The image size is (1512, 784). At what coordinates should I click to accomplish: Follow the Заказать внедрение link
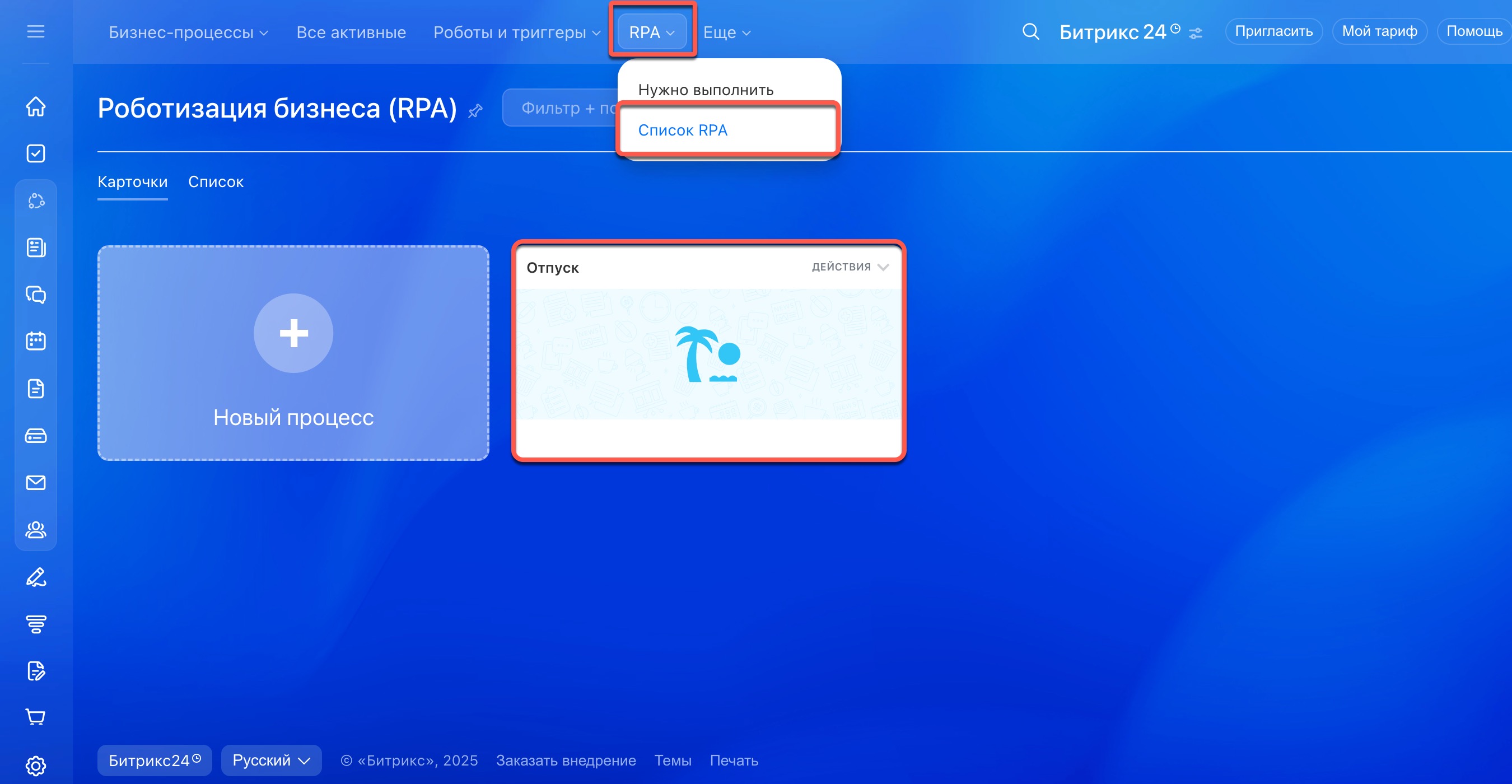566,760
